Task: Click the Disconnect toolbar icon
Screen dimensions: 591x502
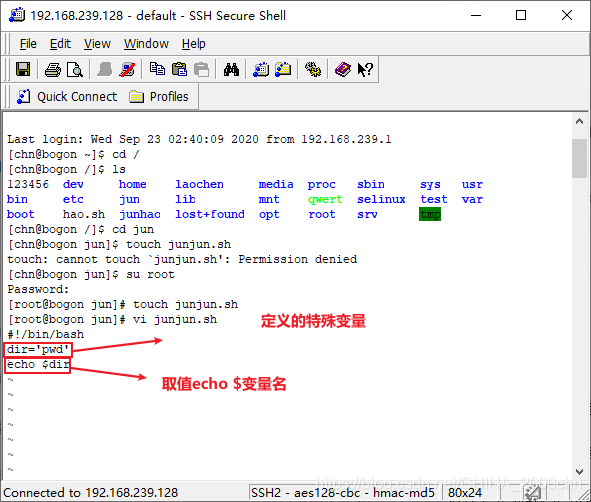Action: [127, 70]
